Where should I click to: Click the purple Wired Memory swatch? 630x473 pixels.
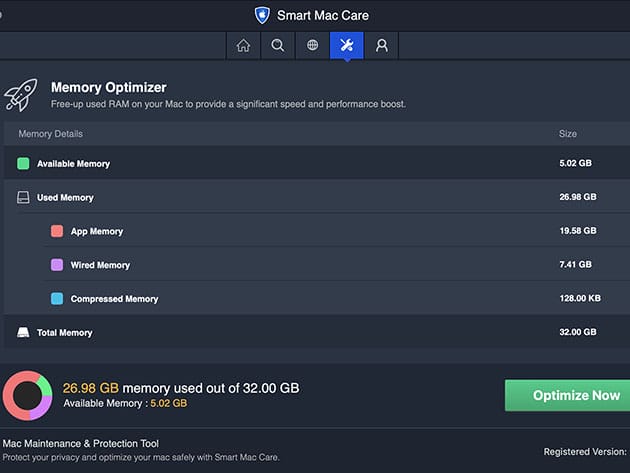pos(57,265)
